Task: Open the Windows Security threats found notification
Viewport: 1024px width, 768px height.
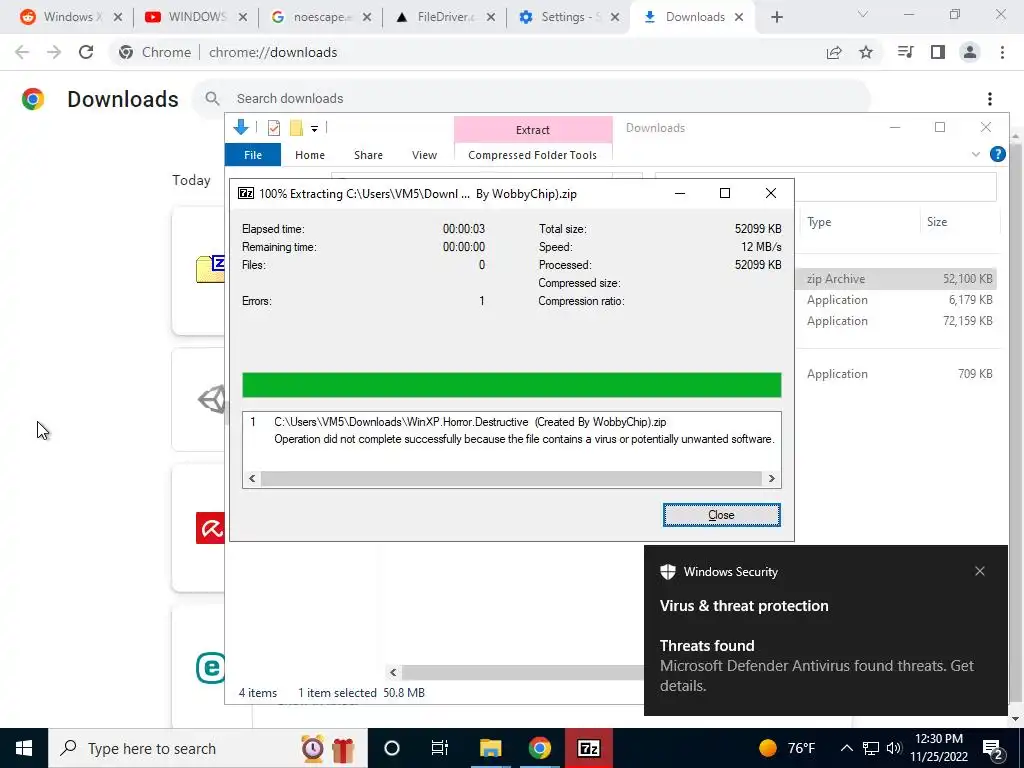Action: 825,630
